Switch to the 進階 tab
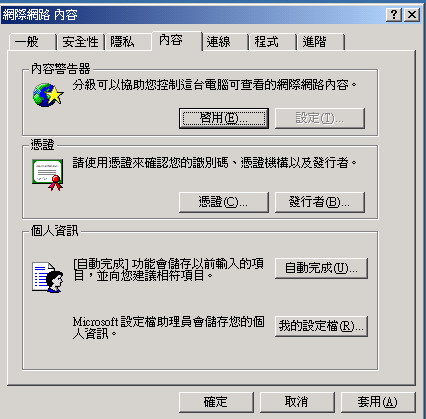 point(320,42)
